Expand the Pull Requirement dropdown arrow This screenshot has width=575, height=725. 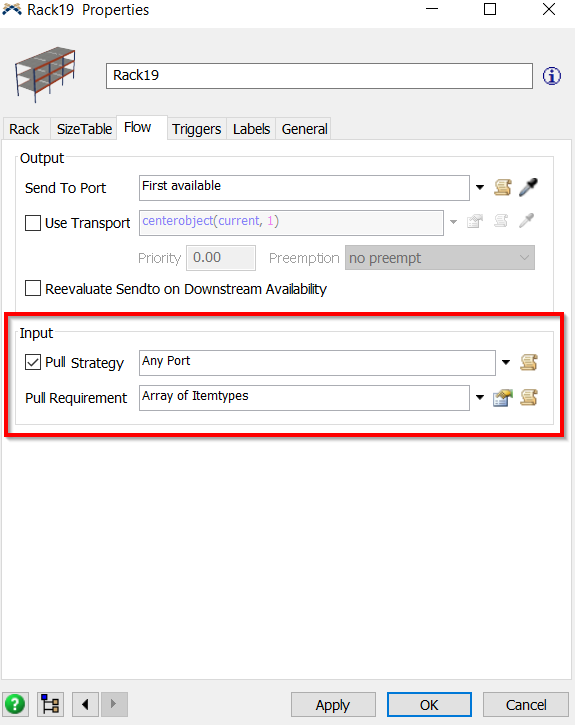tap(480, 398)
